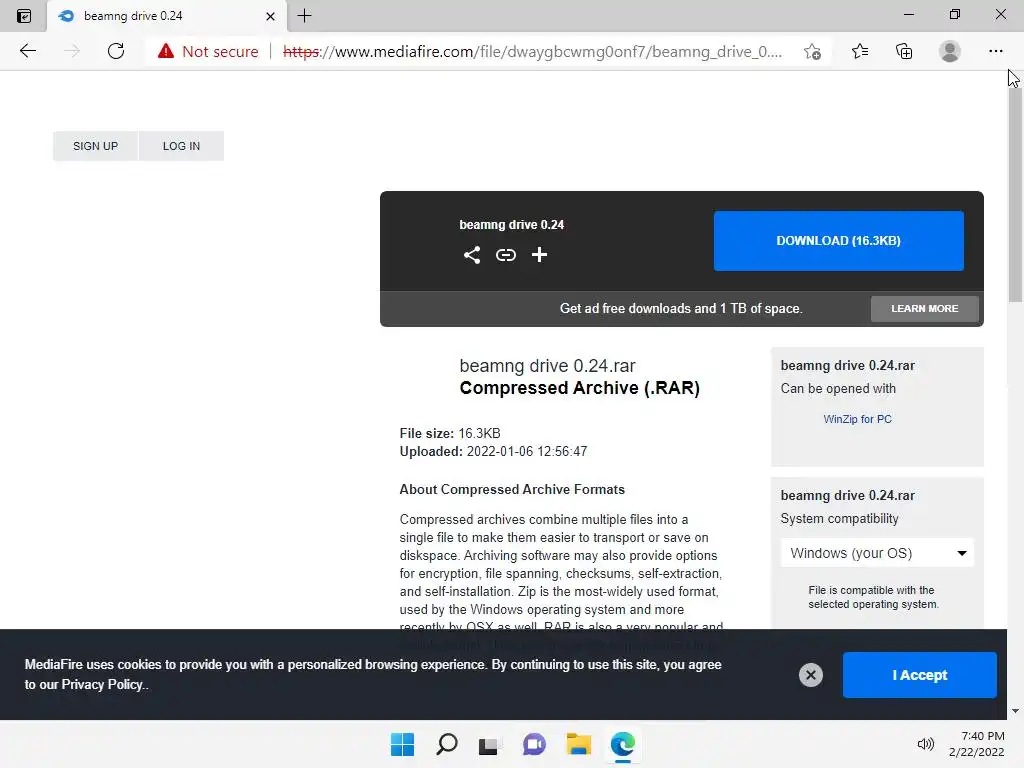Open the tab actions menu icon

pos(24,16)
